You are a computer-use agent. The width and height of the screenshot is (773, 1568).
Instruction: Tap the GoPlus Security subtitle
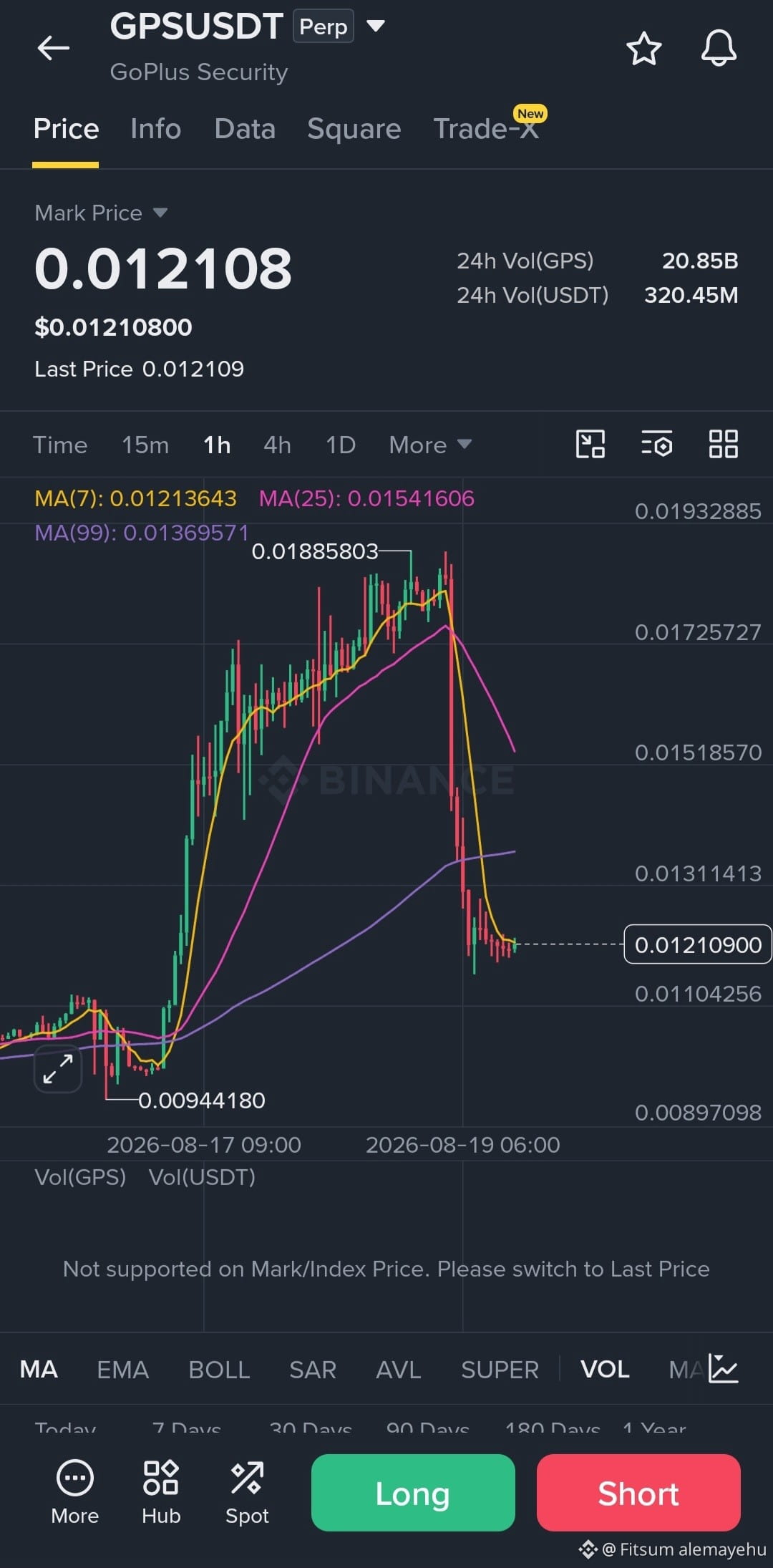pyautogui.click(x=199, y=72)
